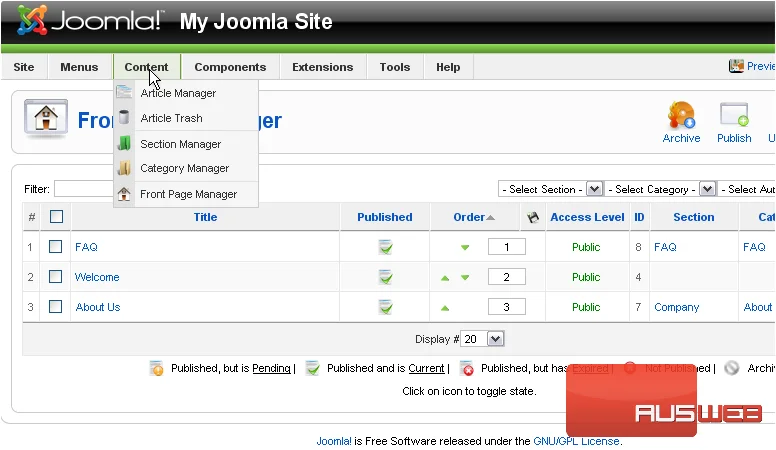Check the Welcome row checkbox
Screen dimensions: 776x450
55,276
